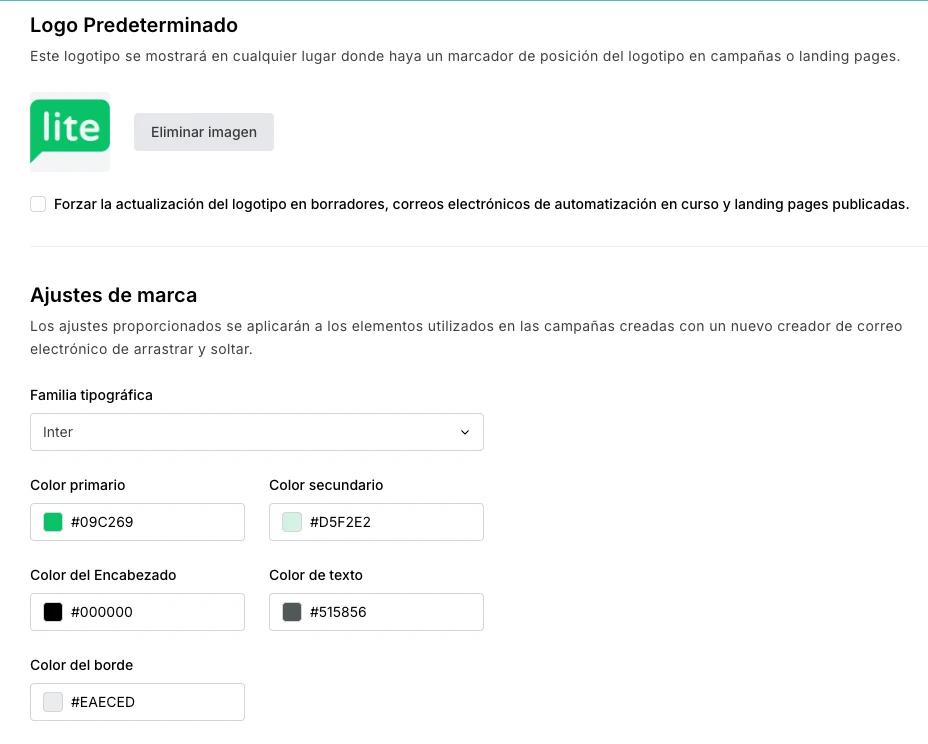Image resolution: width=928 pixels, height=744 pixels.
Task: Focus the #EAECED hex value field
Action: pyautogui.click(x=150, y=702)
